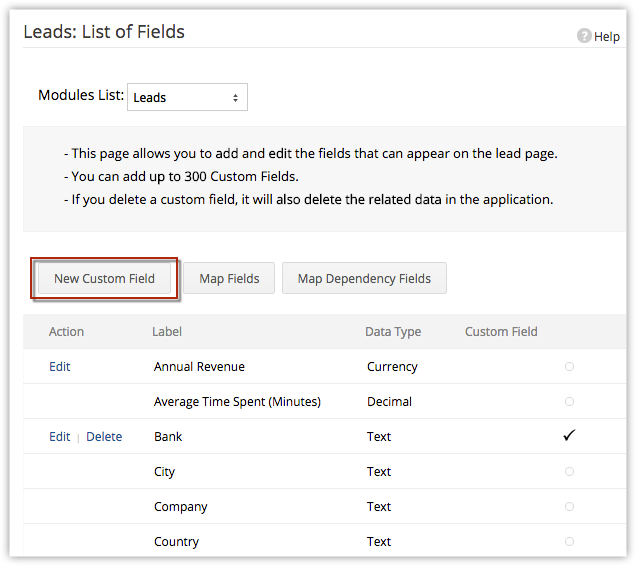Delete the Bank custom field
Screen dimensions: 636x566
pyautogui.click(x=104, y=436)
